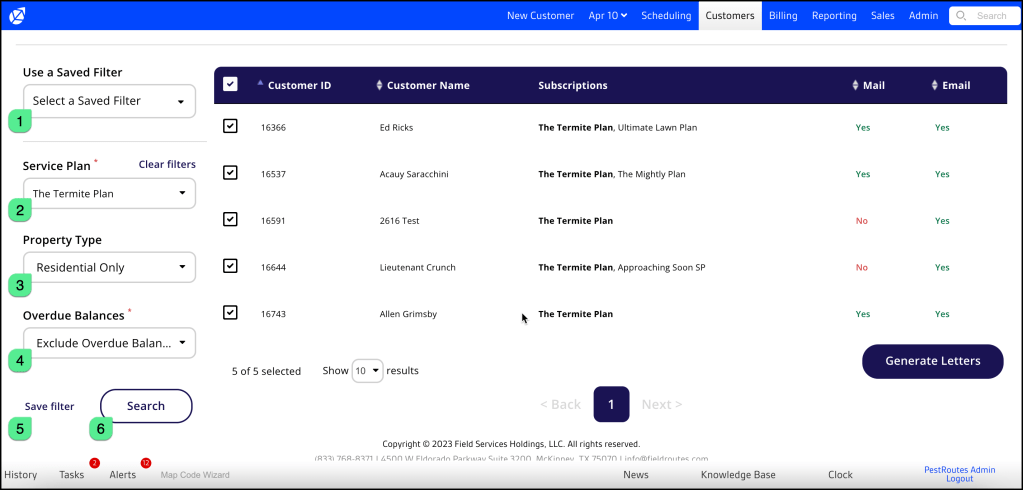The image size is (1023, 490).
Task: Uncheck customer 16366 Ed Ricks row
Action: (x=230, y=127)
